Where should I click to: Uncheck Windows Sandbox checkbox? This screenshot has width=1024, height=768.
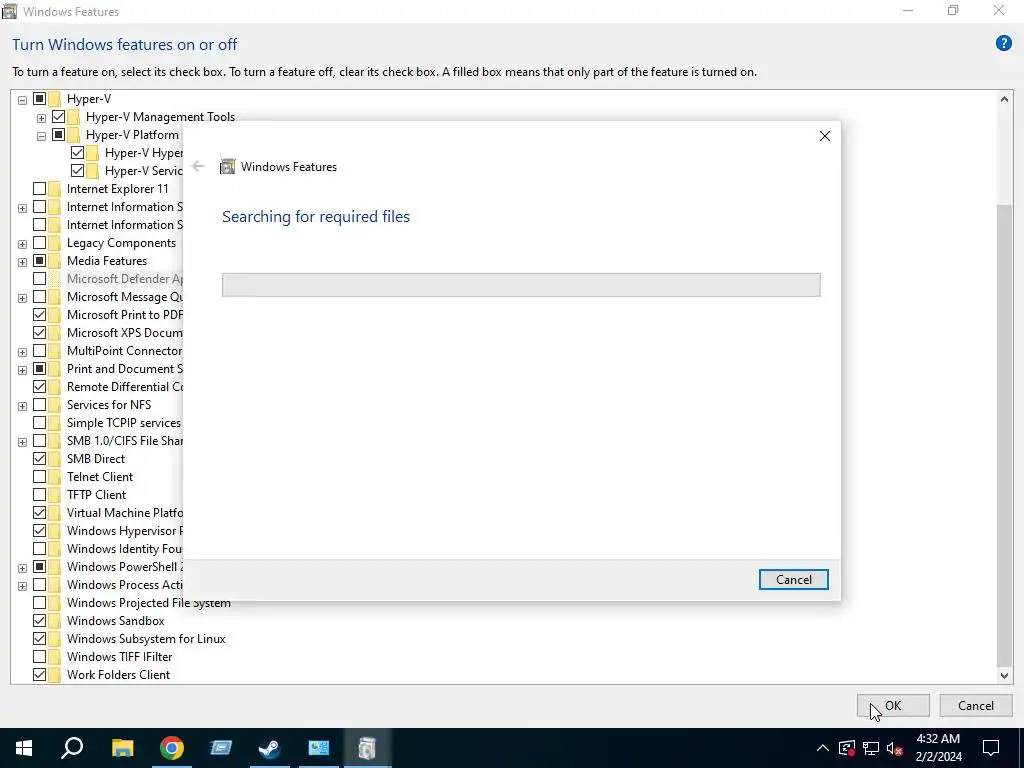(x=39, y=620)
